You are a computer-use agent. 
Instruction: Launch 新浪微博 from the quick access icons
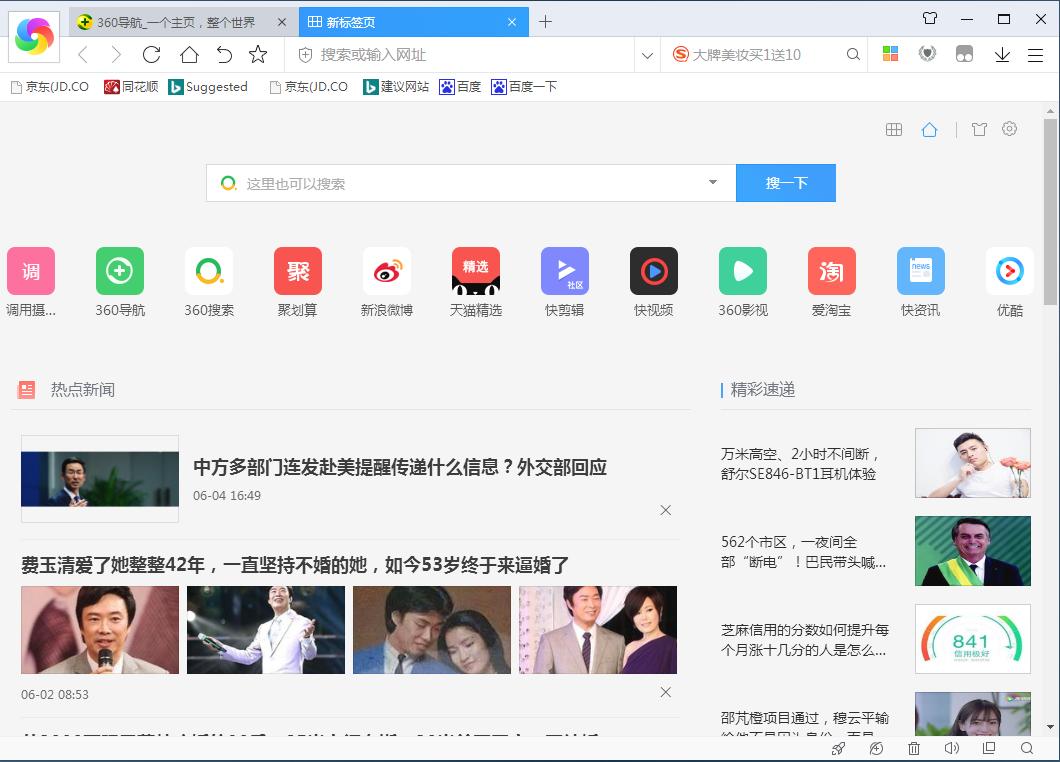386,270
